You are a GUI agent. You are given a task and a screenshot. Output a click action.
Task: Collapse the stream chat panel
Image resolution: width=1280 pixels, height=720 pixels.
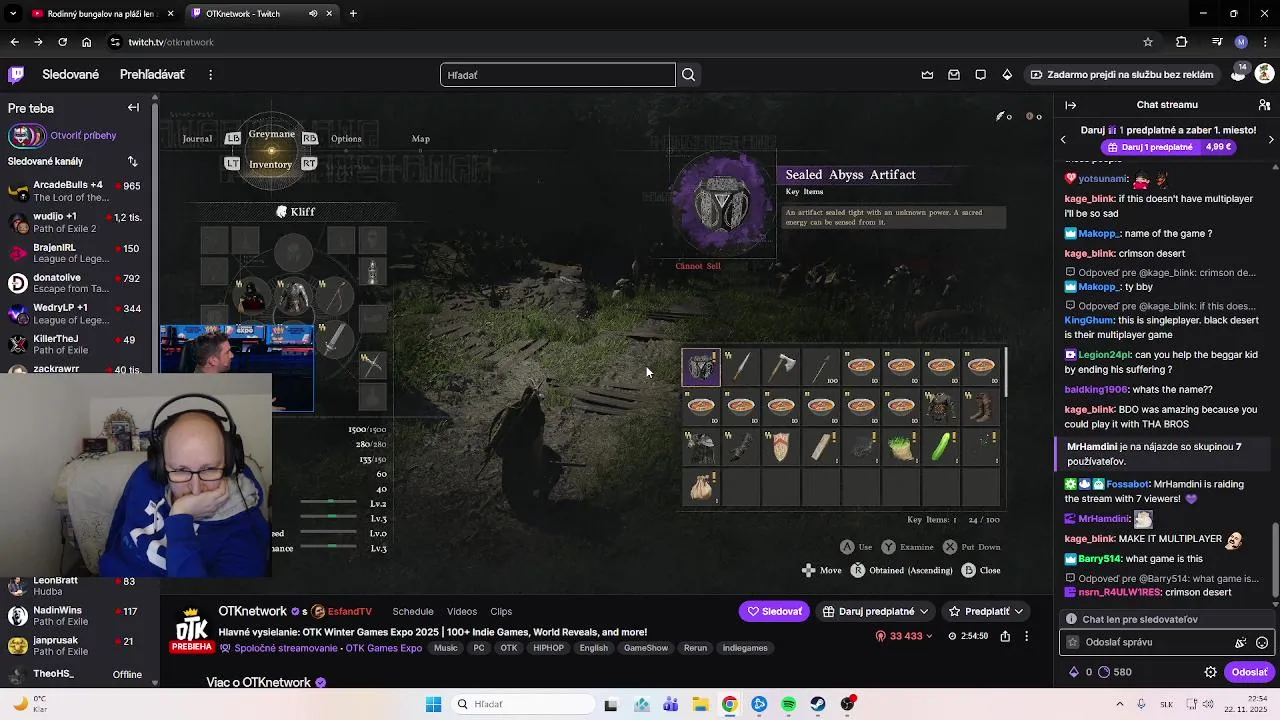click(x=1070, y=105)
